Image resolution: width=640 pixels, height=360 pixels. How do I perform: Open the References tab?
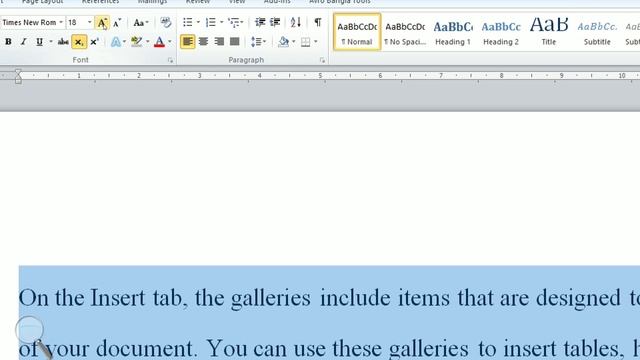[100, 2]
